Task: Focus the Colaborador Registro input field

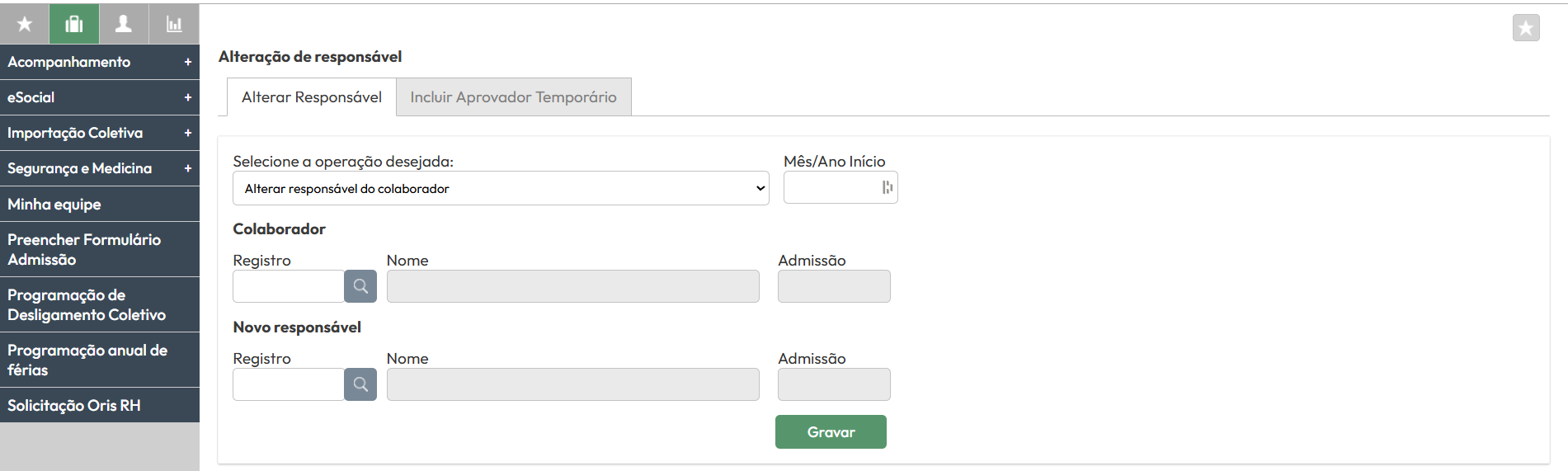Action: pos(289,286)
